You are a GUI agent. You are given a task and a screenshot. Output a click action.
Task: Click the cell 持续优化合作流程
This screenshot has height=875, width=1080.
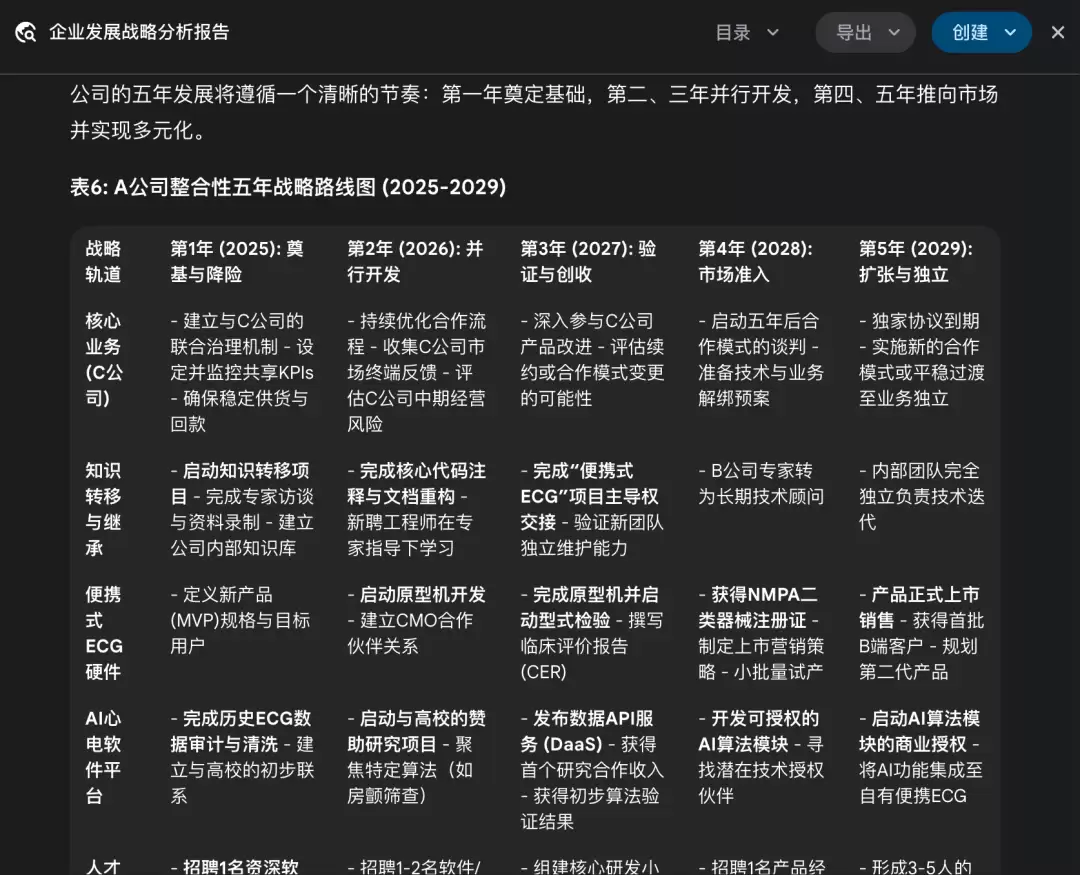[416, 372]
